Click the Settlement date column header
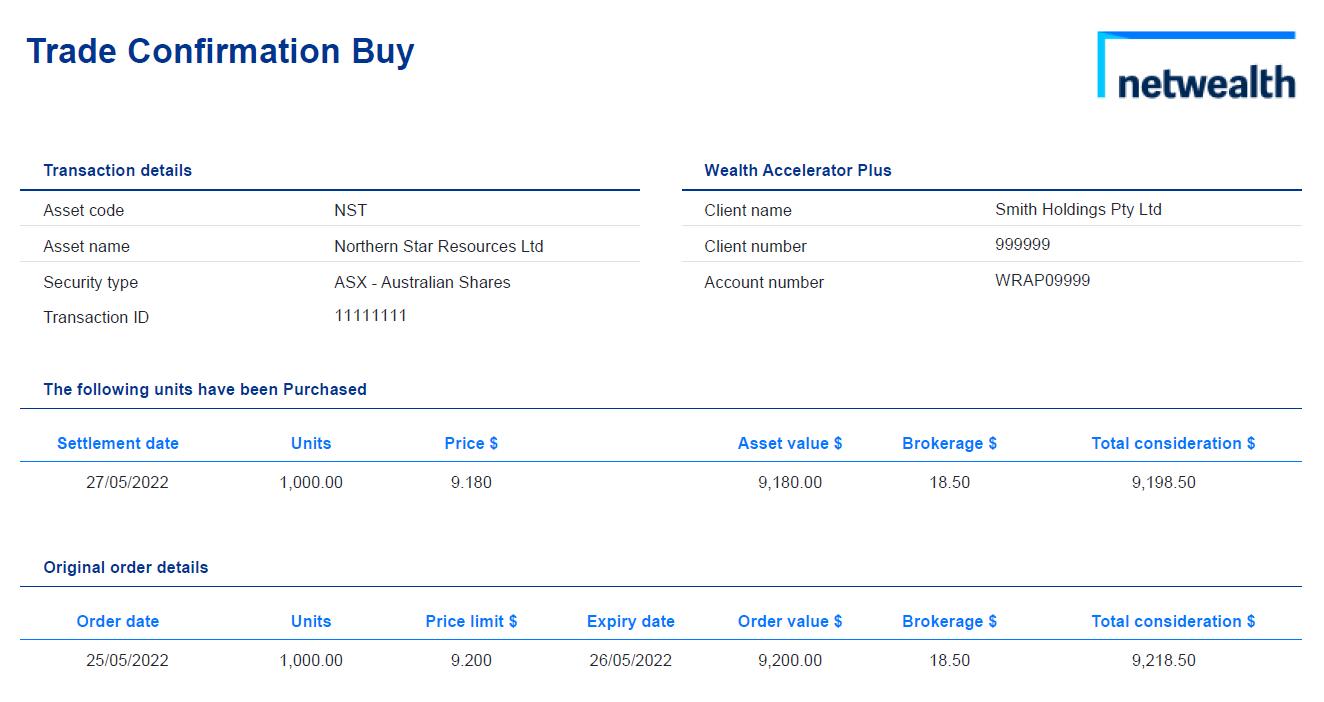Screen dimensions: 1324x702 pos(118,443)
